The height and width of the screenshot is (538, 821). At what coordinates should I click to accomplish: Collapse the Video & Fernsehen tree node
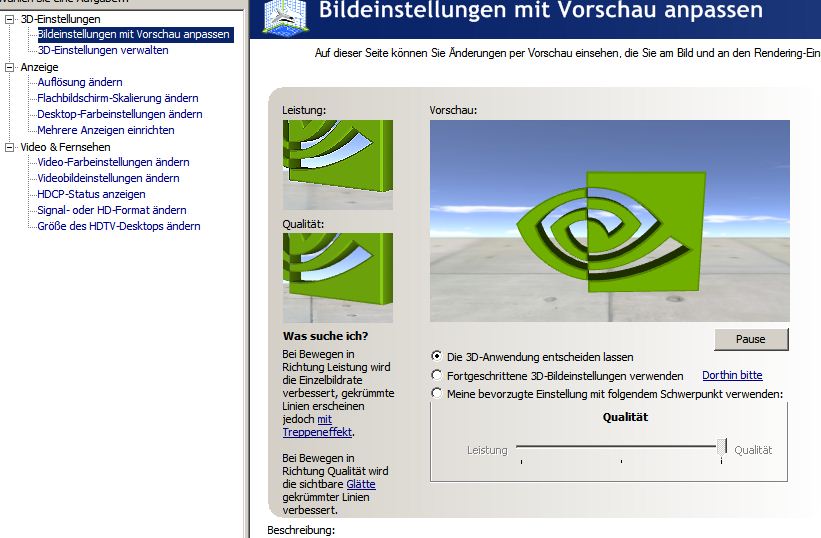pyautogui.click(x=9, y=148)
